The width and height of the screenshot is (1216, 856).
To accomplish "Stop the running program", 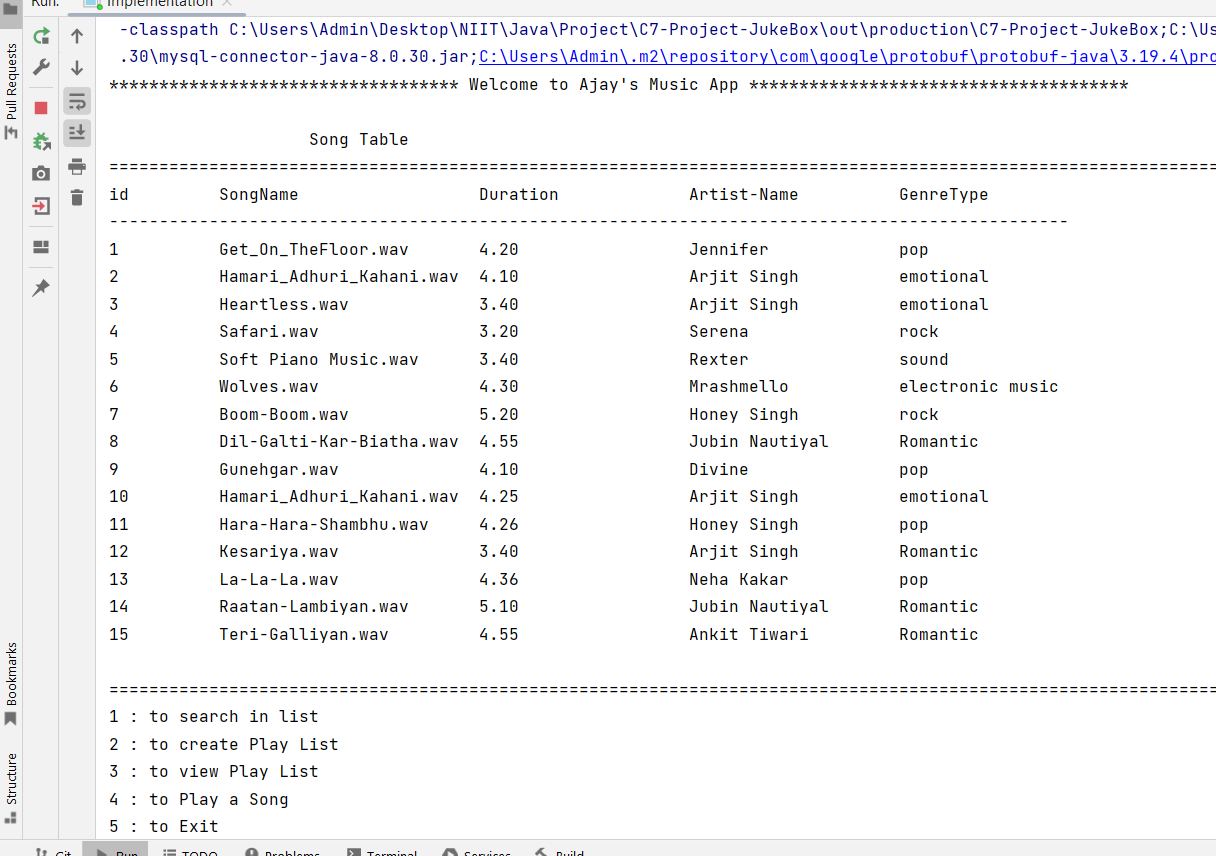I will [41, 107].
